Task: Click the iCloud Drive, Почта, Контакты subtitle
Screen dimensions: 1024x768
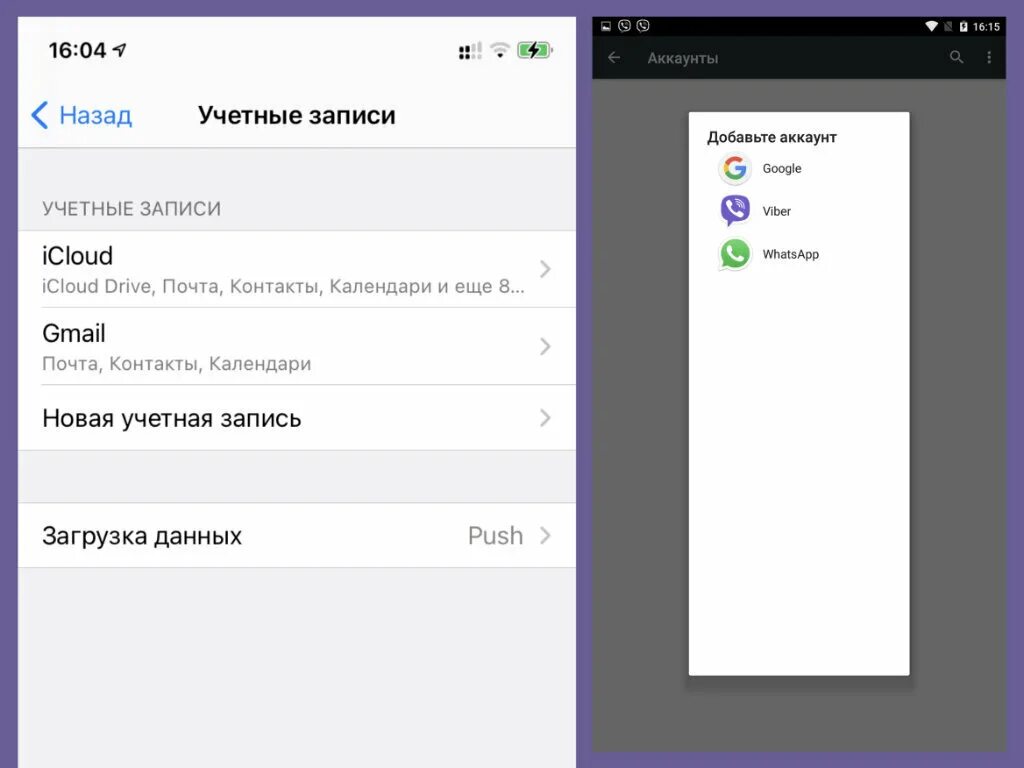Action: pyautogui.click(x=283, y=286)
